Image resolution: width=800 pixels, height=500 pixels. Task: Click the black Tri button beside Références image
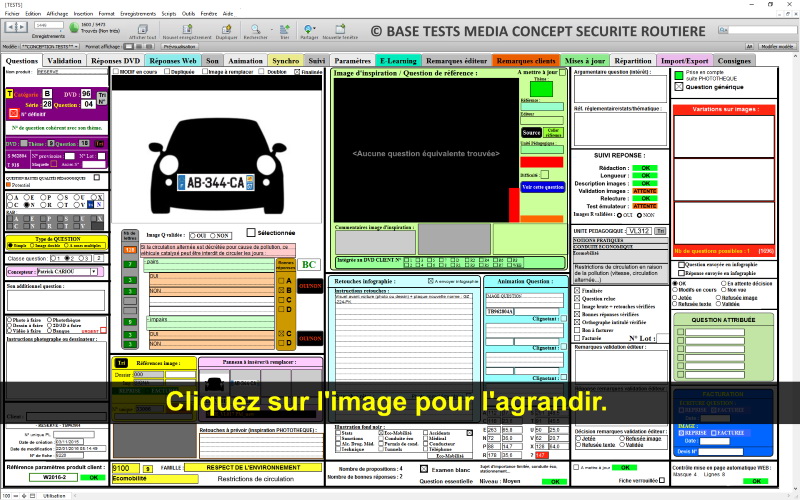click(x=121, y=363)
